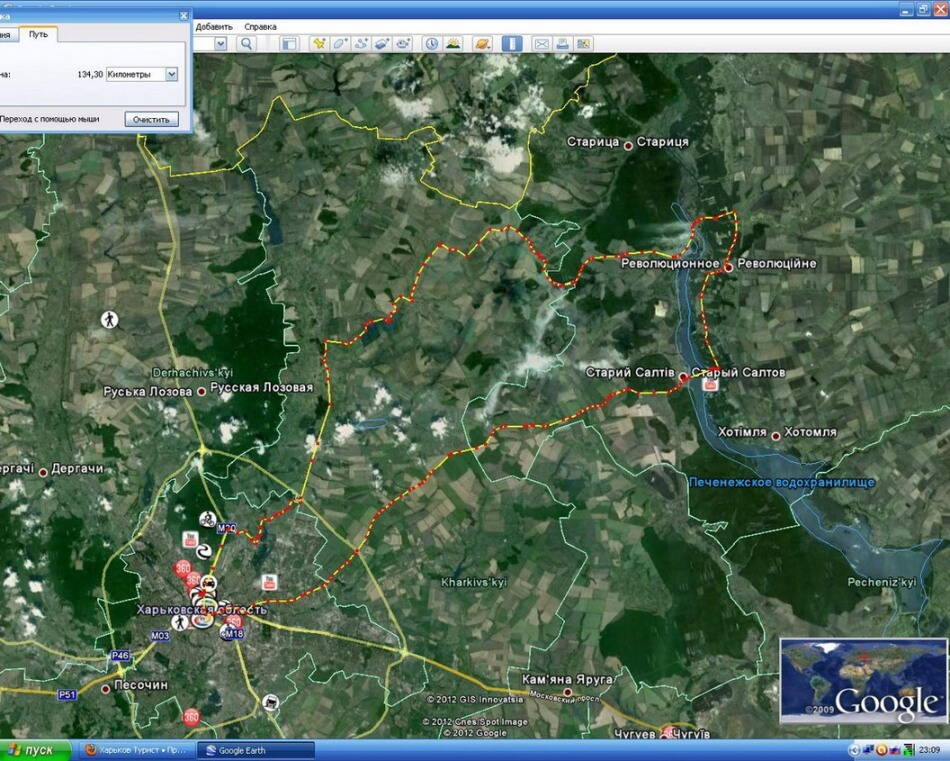Toggle the sunlight display icon
The image size is (950, 761).
click(x=453, y=44)
